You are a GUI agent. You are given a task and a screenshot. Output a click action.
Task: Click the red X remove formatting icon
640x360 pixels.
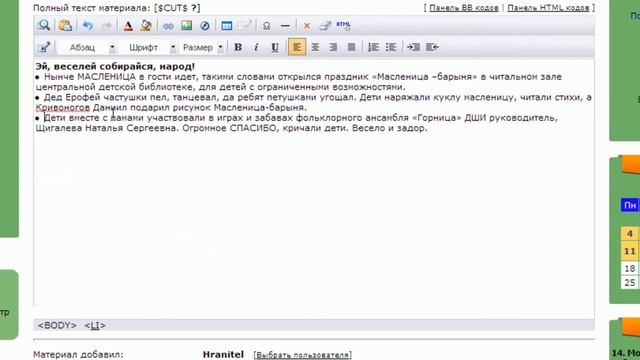tap(307, 26)
